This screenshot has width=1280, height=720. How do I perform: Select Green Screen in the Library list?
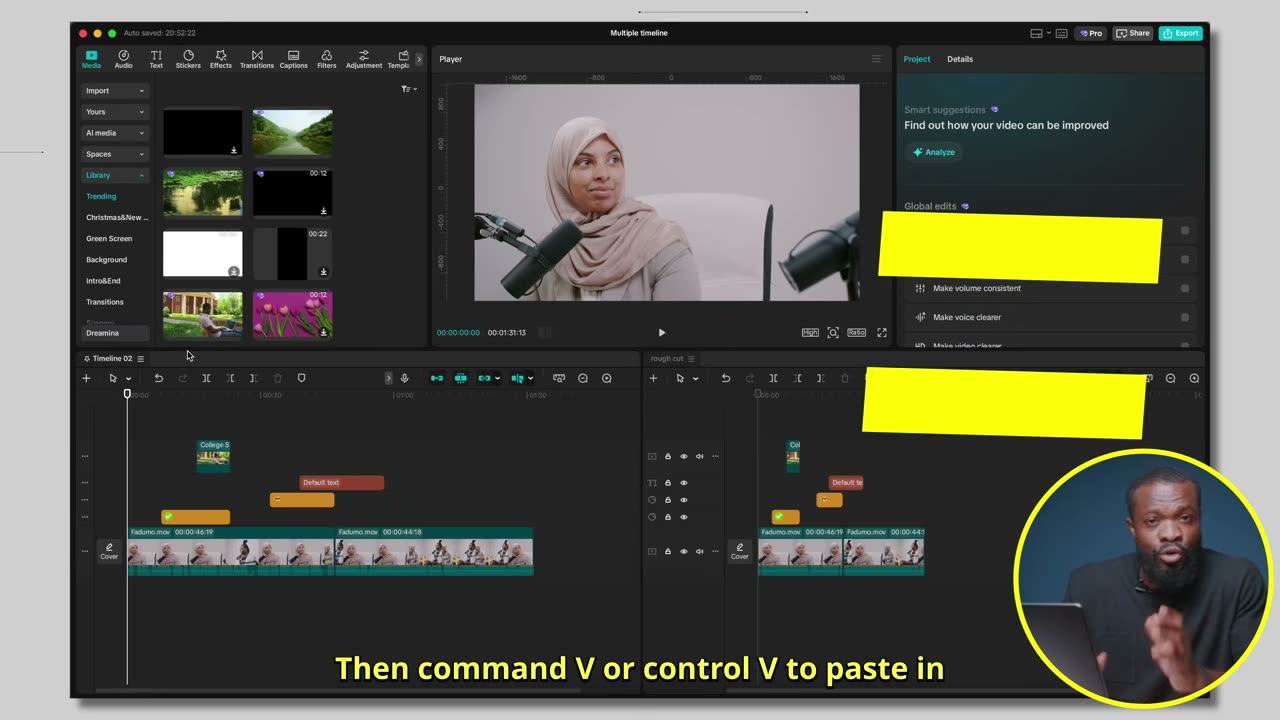click(109, 238)
